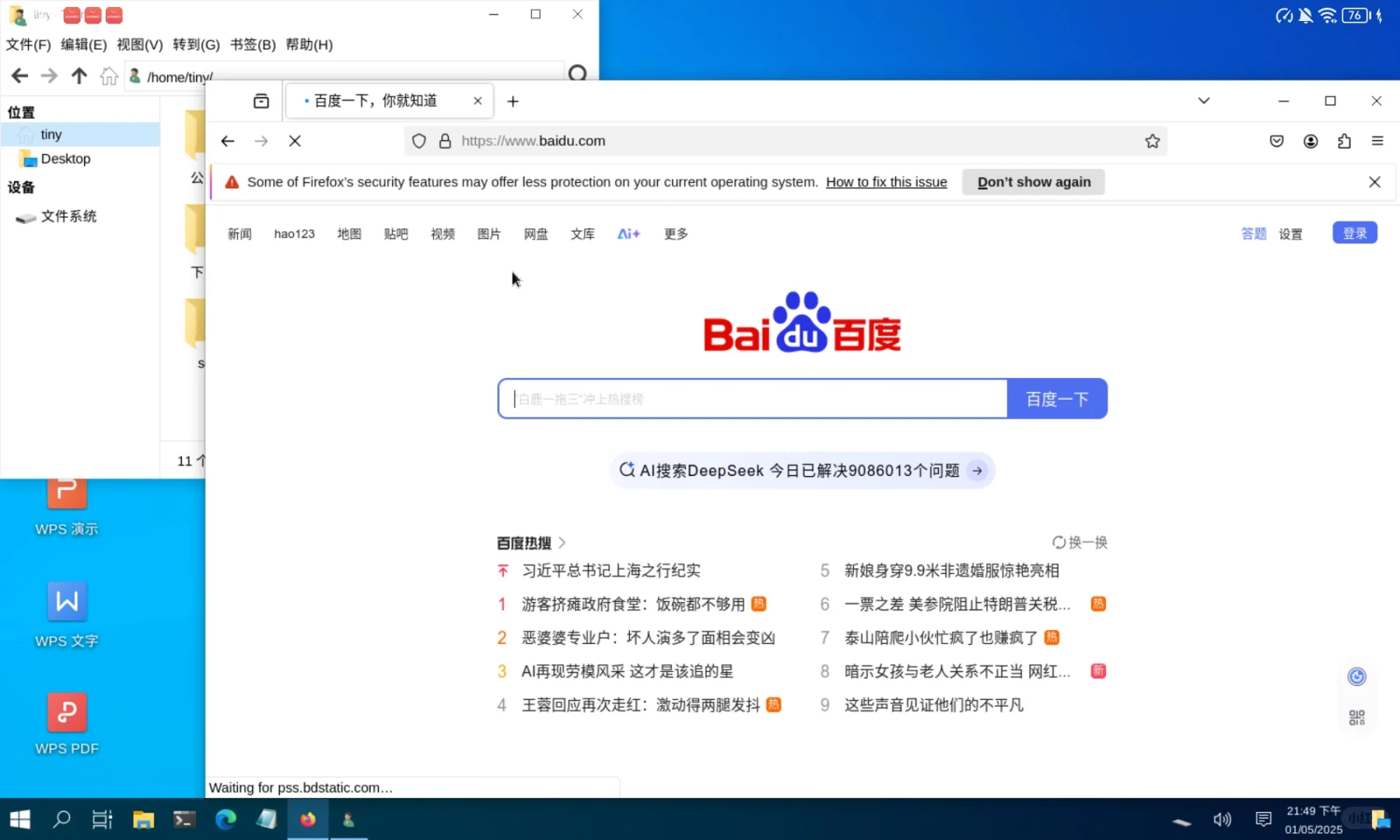1400x840 pixels.
Task: Click the home icon in file manager toolbar
Action: click(109, 75)
